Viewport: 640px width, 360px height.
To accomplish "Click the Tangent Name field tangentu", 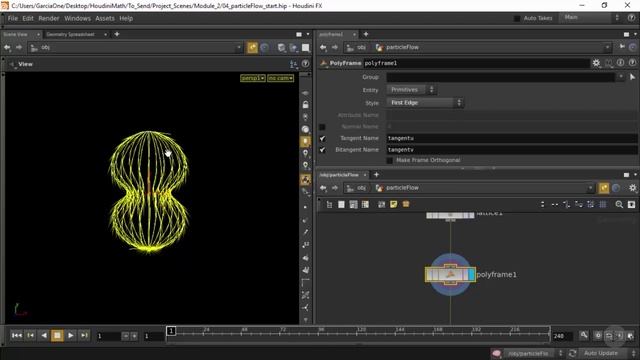I will (x=512, y=138).
